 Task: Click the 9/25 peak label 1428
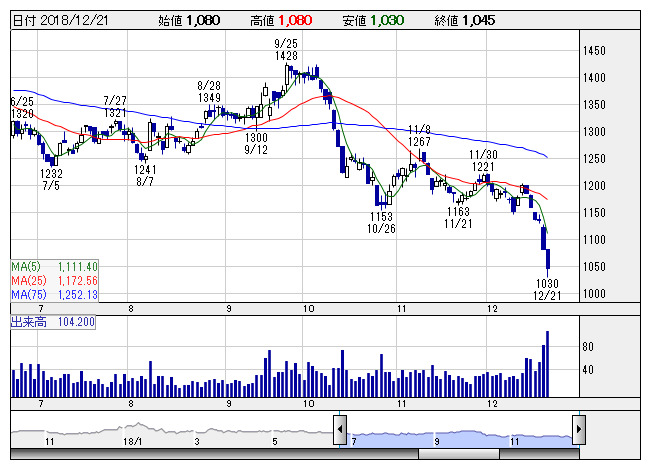tap(287, 56)
